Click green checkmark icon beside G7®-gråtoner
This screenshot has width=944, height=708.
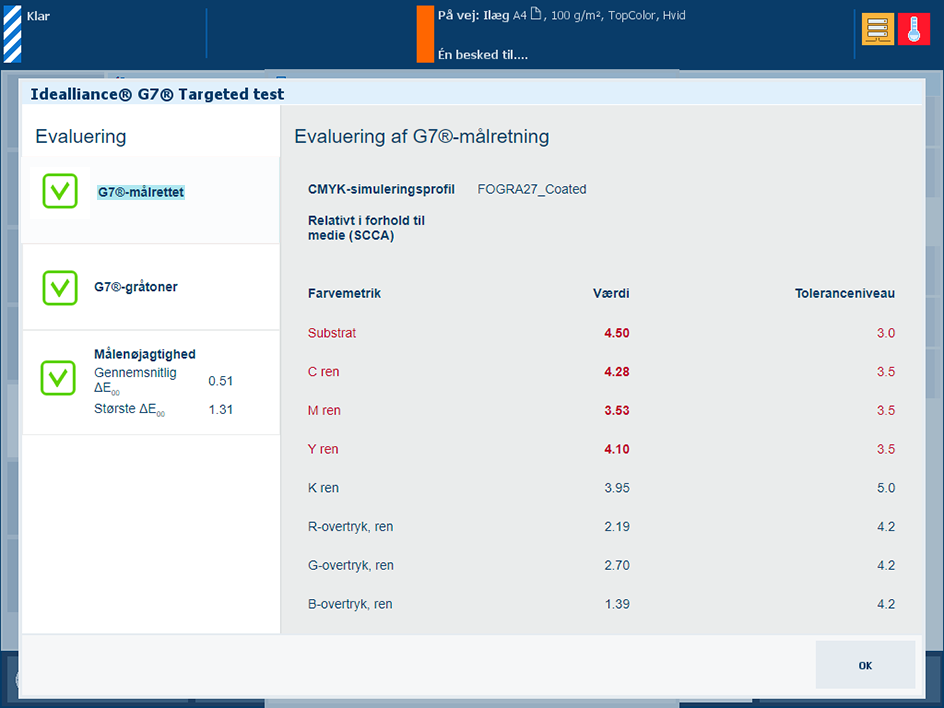[60, 288]
